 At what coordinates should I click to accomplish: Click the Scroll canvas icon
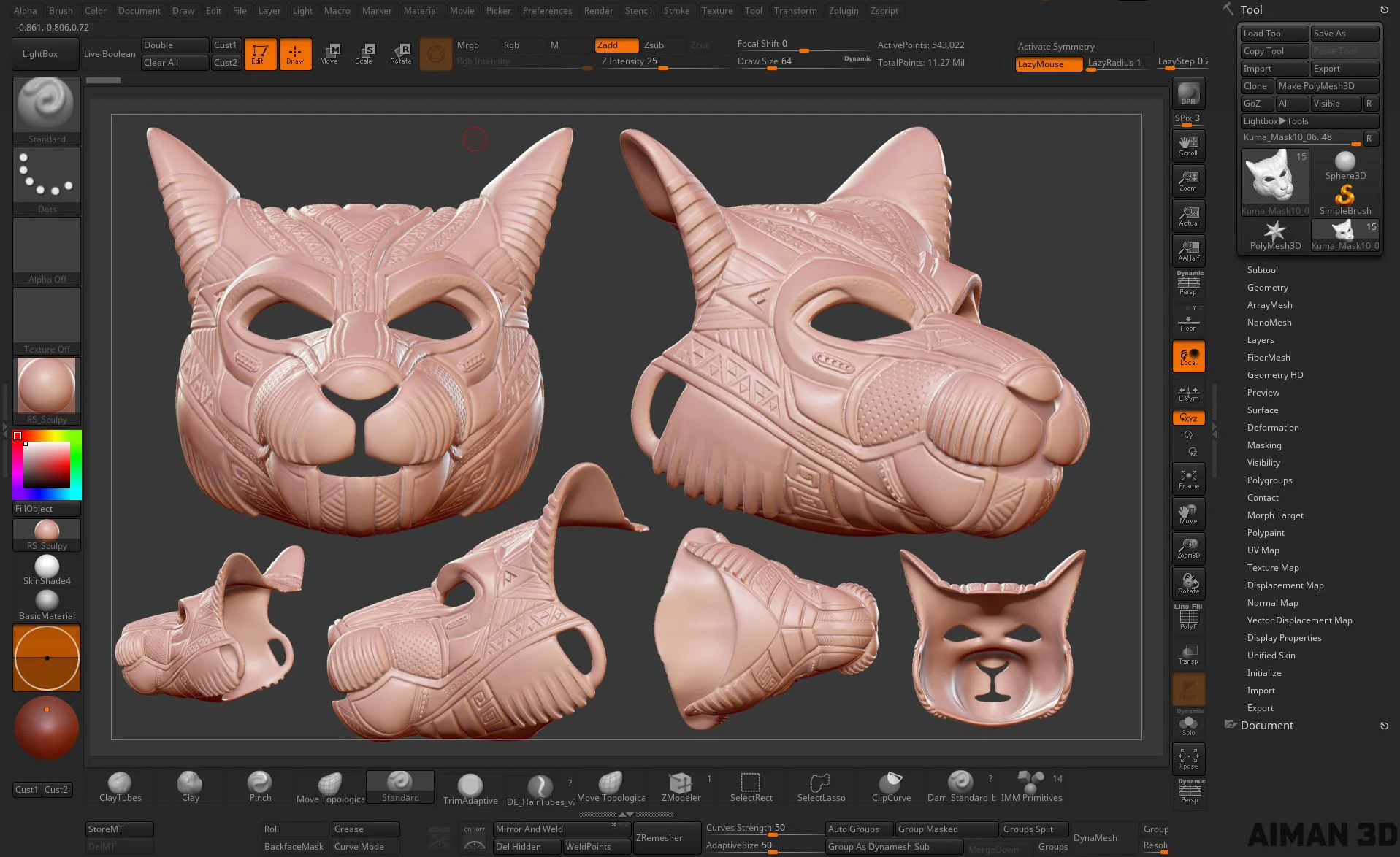tap(1188, 146)
